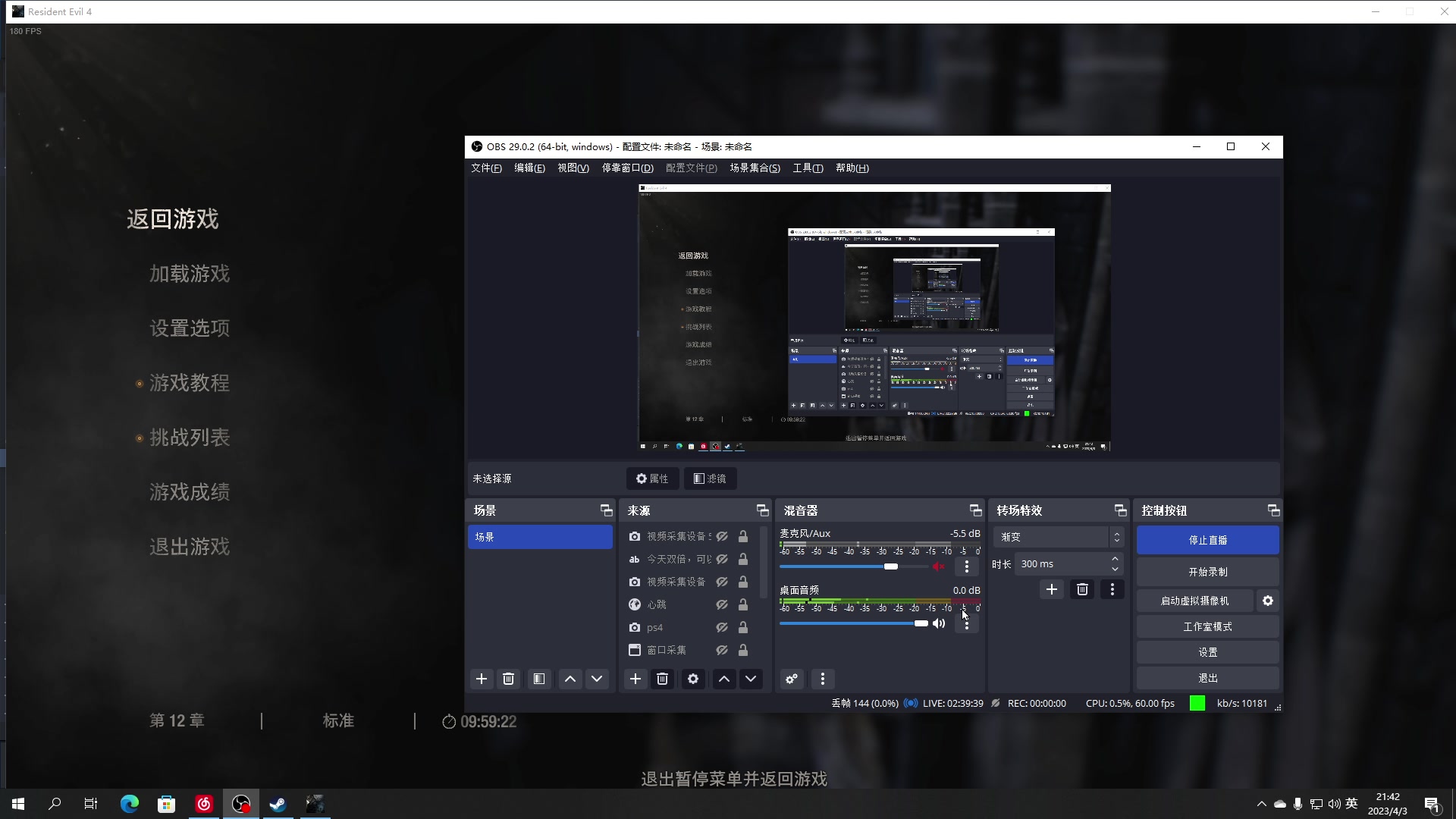Remove selected source with trash icon
This screenshot has height=819, width=1456.
663,679
